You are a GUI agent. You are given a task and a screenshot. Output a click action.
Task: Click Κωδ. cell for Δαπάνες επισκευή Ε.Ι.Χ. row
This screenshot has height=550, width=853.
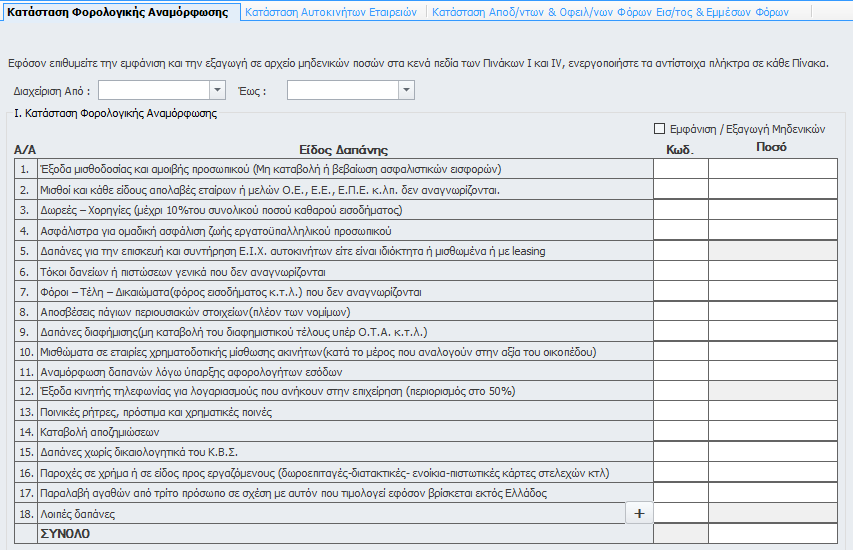point(681,250)
